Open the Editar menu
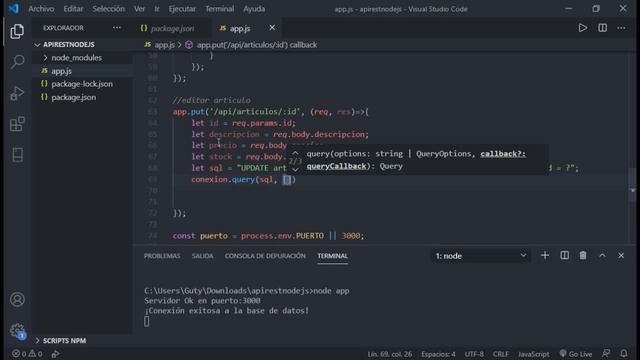The width and height of the screenshot is (640, 360). point(73,9)
